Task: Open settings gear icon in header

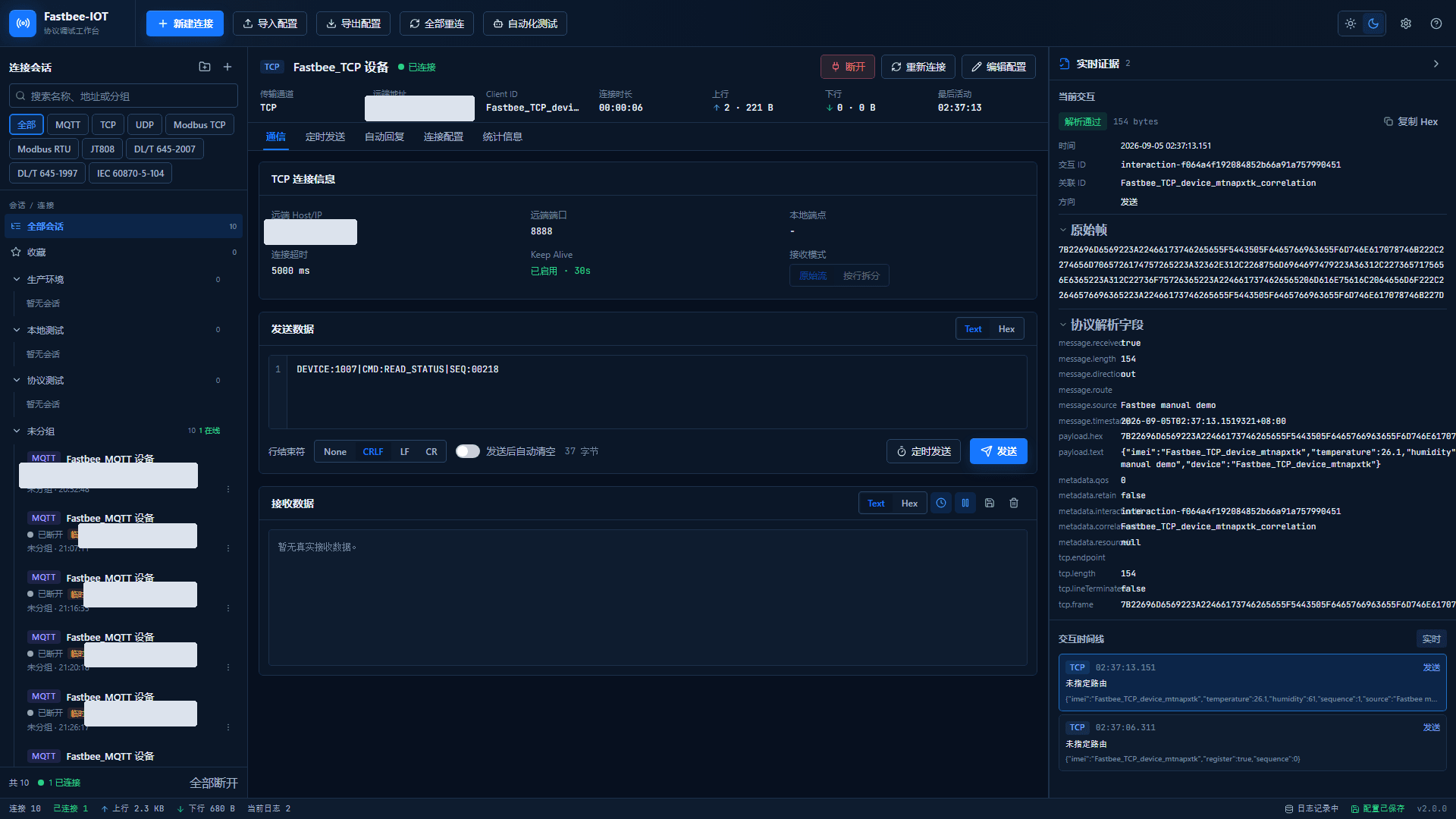Action: [1406, 24]
